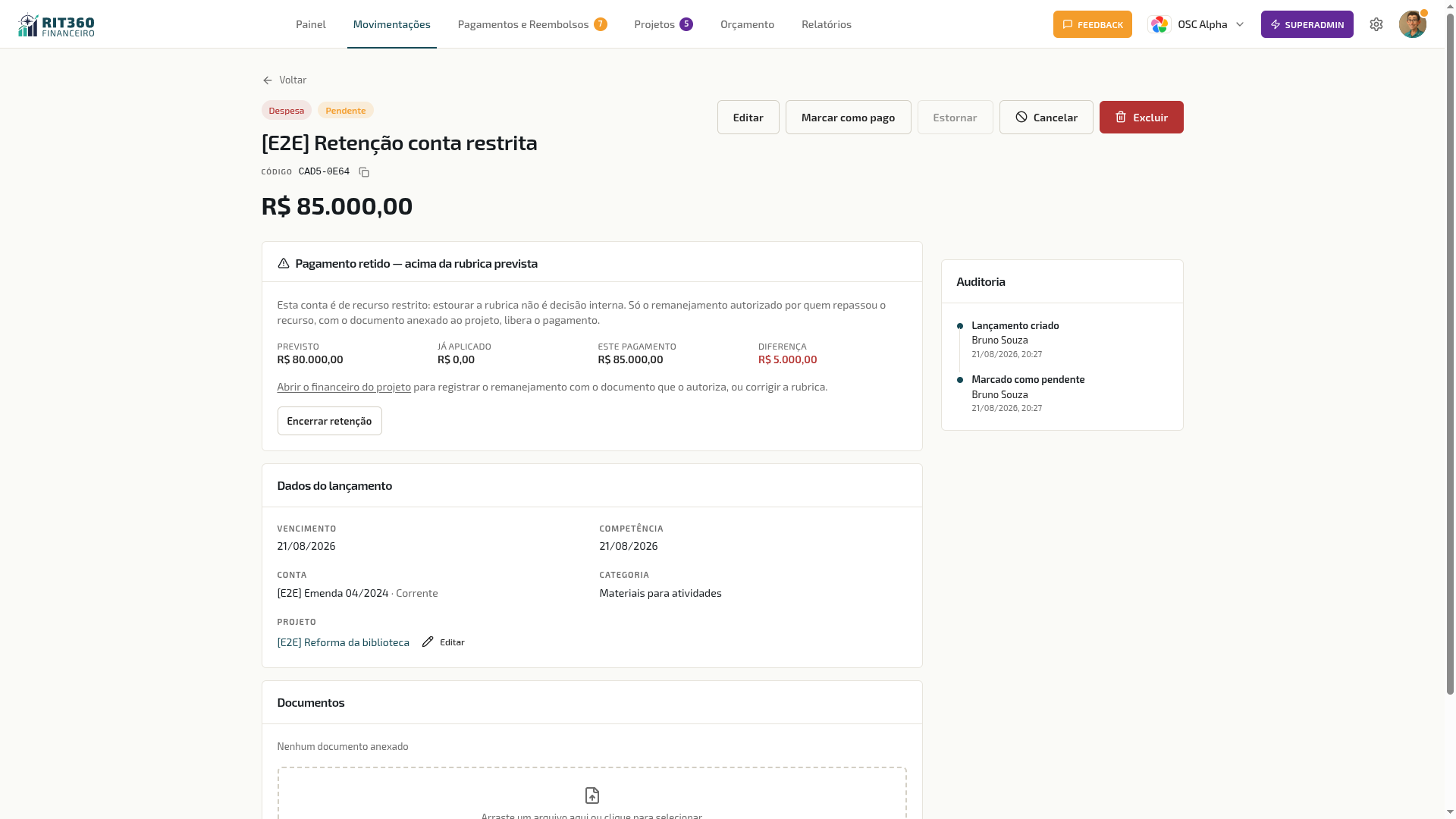Viewport: 1456px width, 819px height.
Task: Click the OSC Alpha organization logo
Action: (1159, 24)
